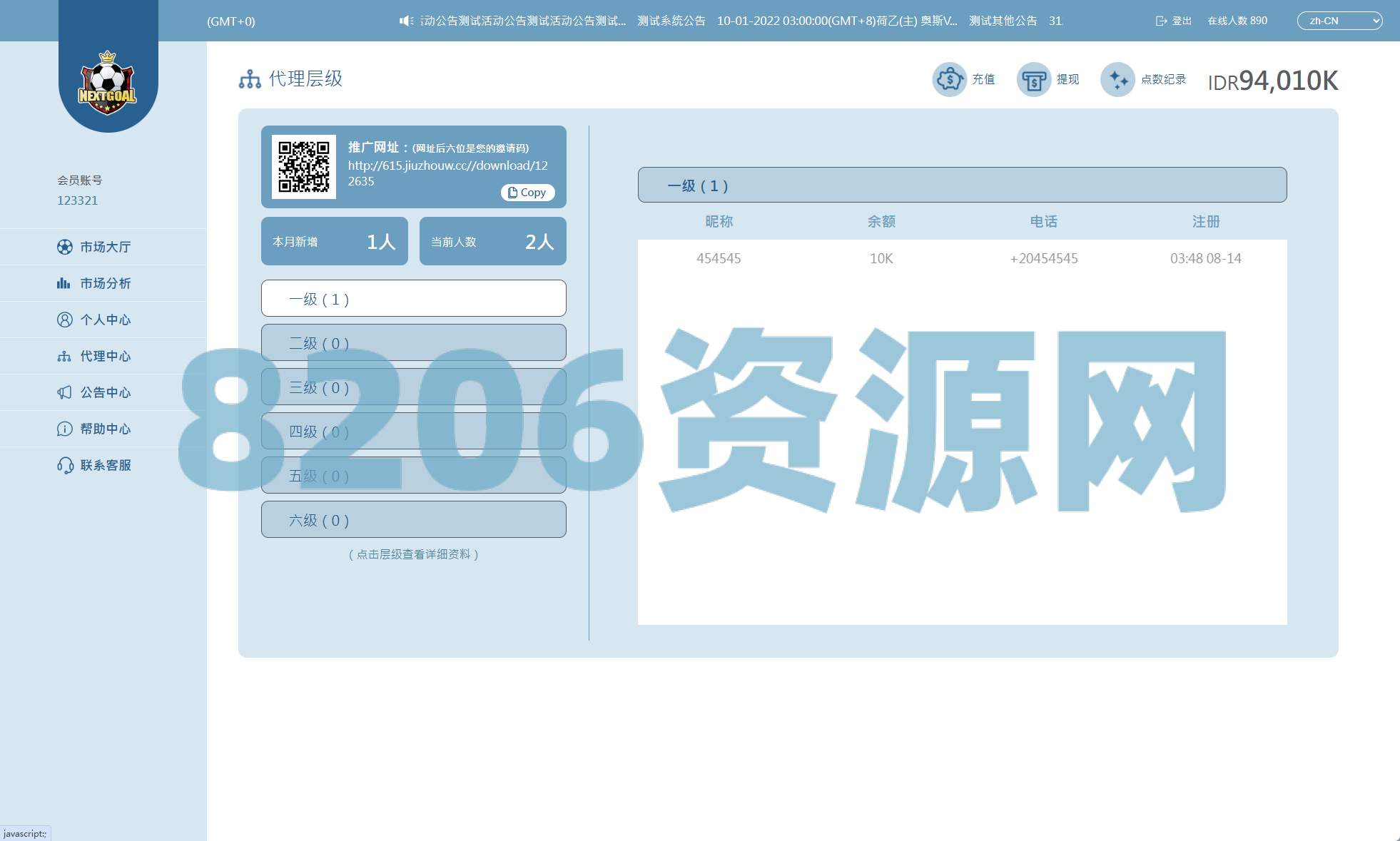Click the personal center user icon

tap(65, 320)
